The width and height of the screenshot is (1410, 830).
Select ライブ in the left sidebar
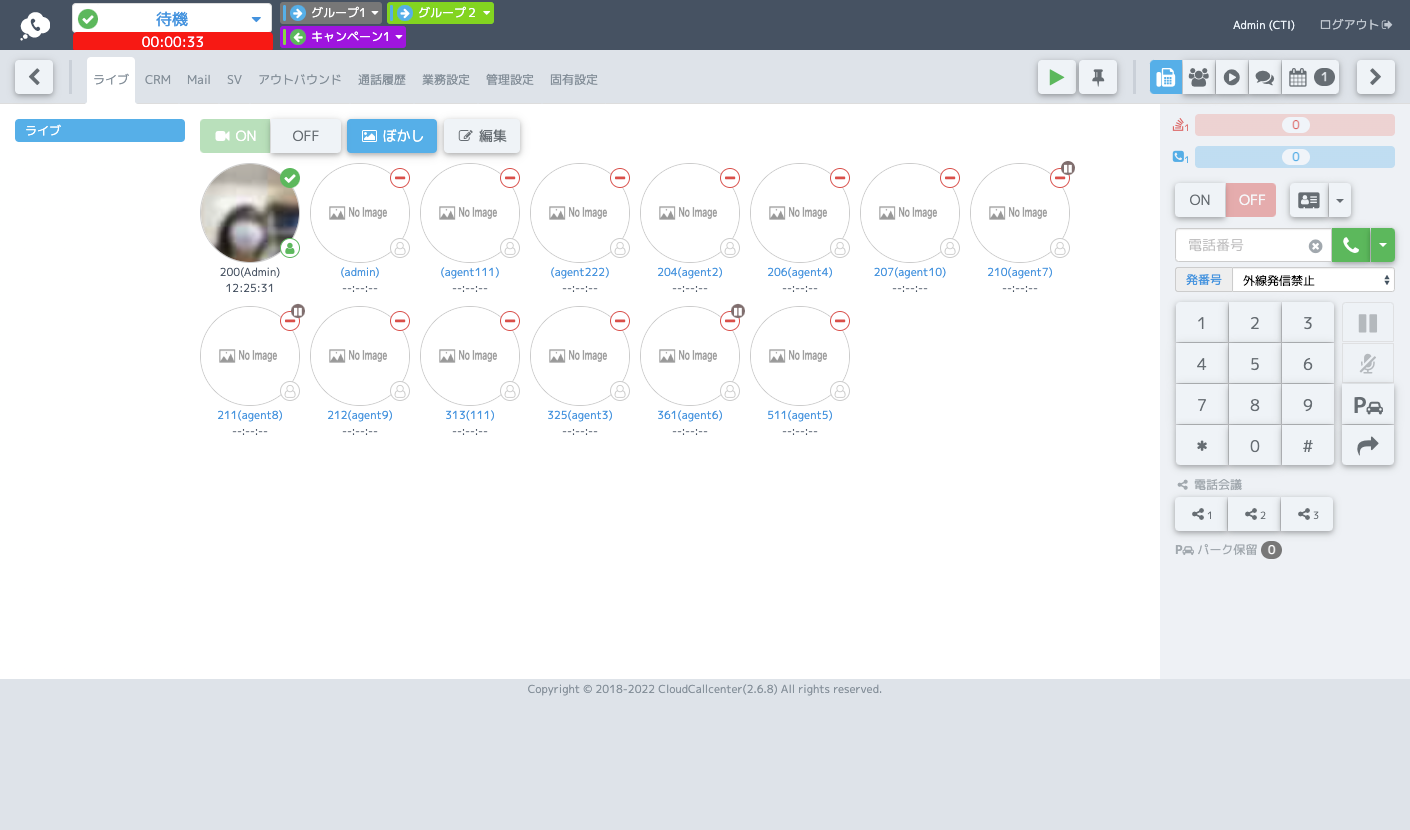pos(100,131)
